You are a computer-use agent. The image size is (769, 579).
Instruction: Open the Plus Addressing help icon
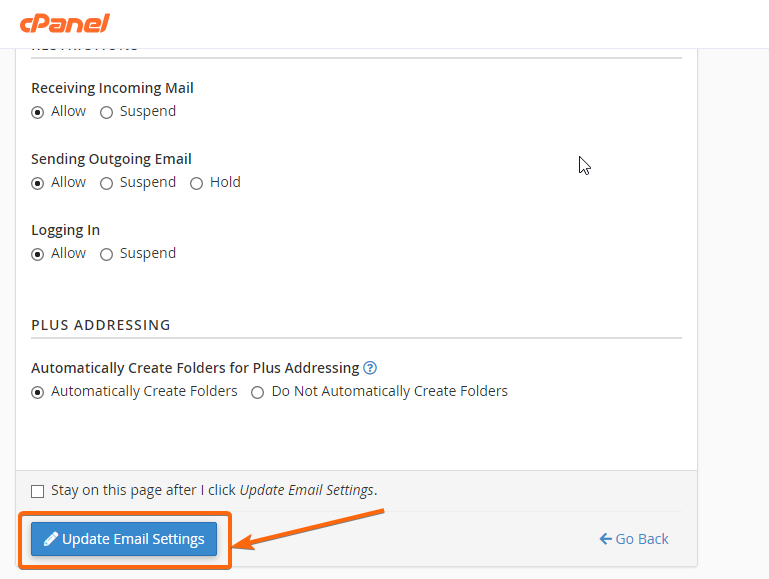[370, 368]
